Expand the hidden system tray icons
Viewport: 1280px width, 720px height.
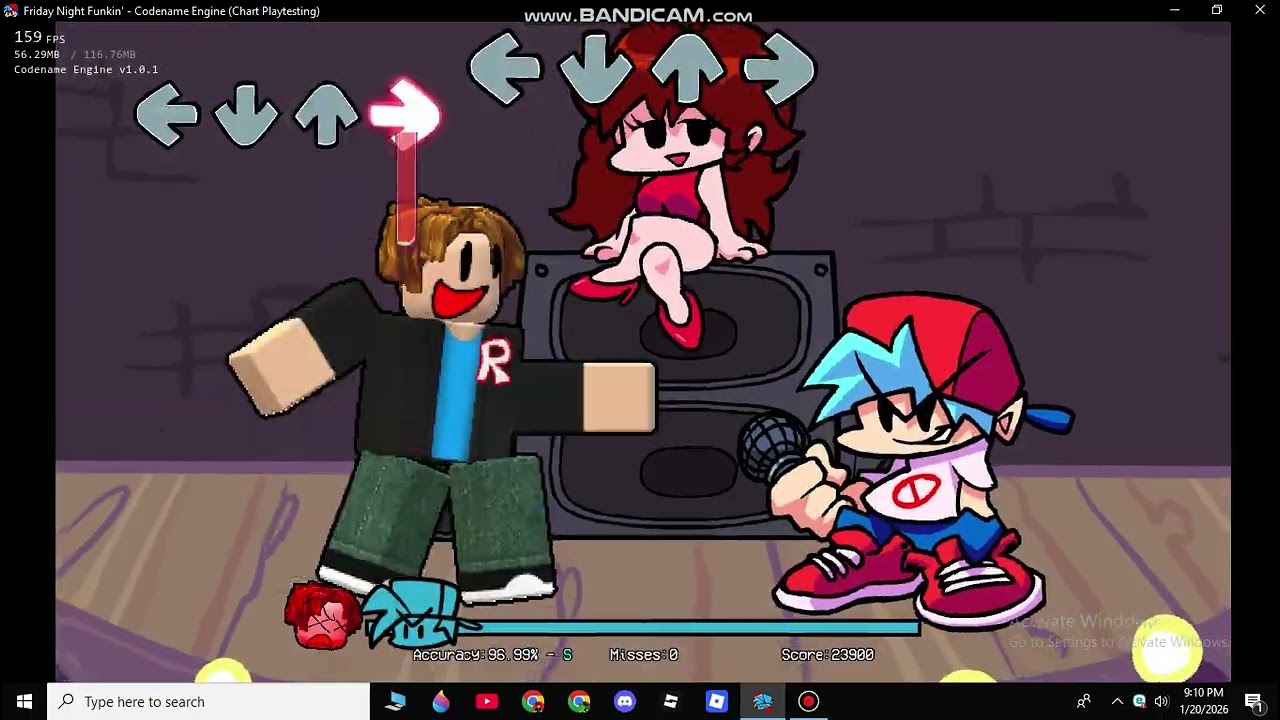pyautogui.click(x=1117, y=702)
